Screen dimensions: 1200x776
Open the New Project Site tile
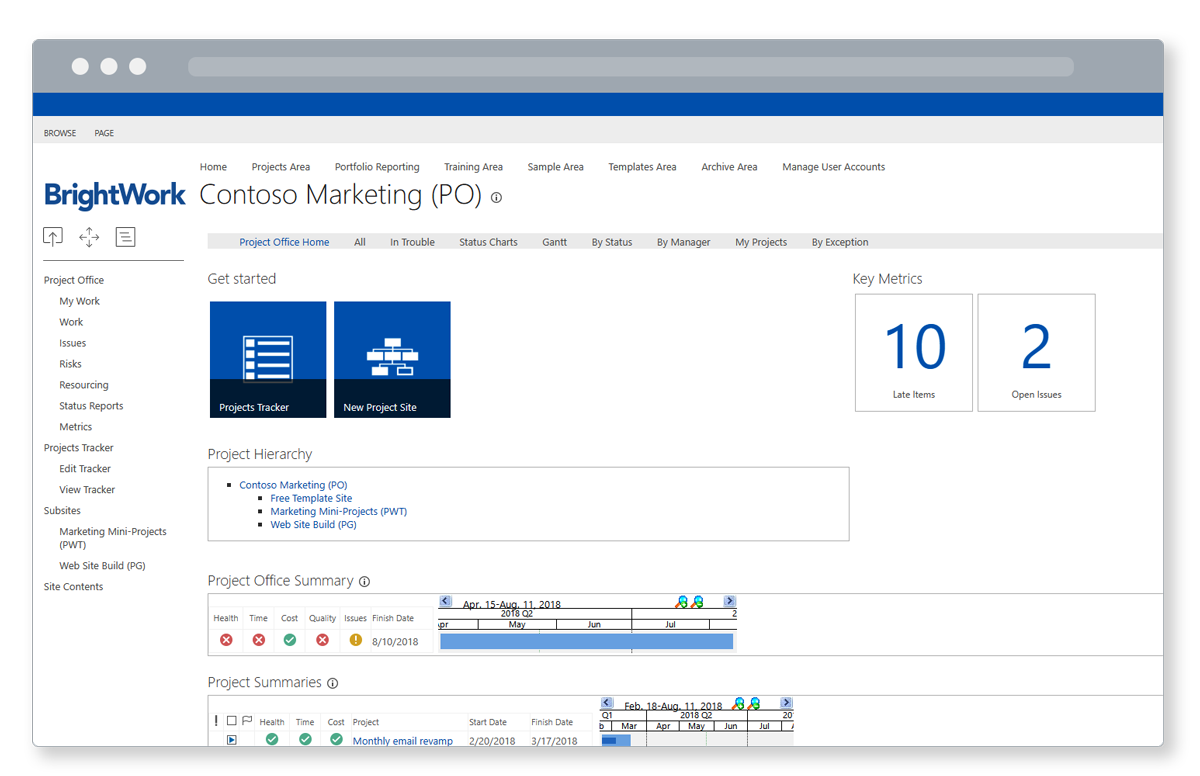click(392, 360)
